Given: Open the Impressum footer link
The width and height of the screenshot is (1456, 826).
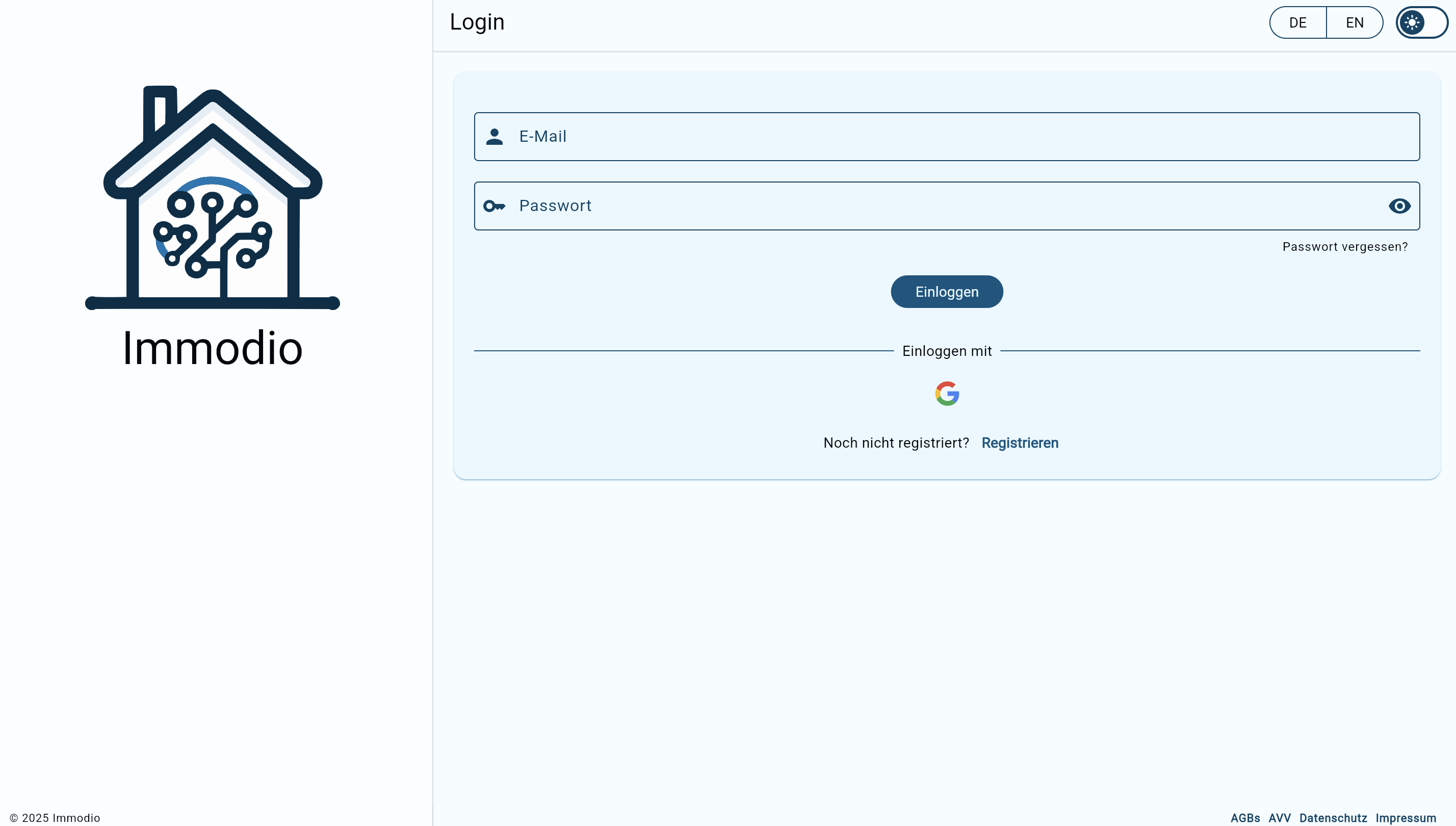Looking at the screenshot, I should point(1405,818).
